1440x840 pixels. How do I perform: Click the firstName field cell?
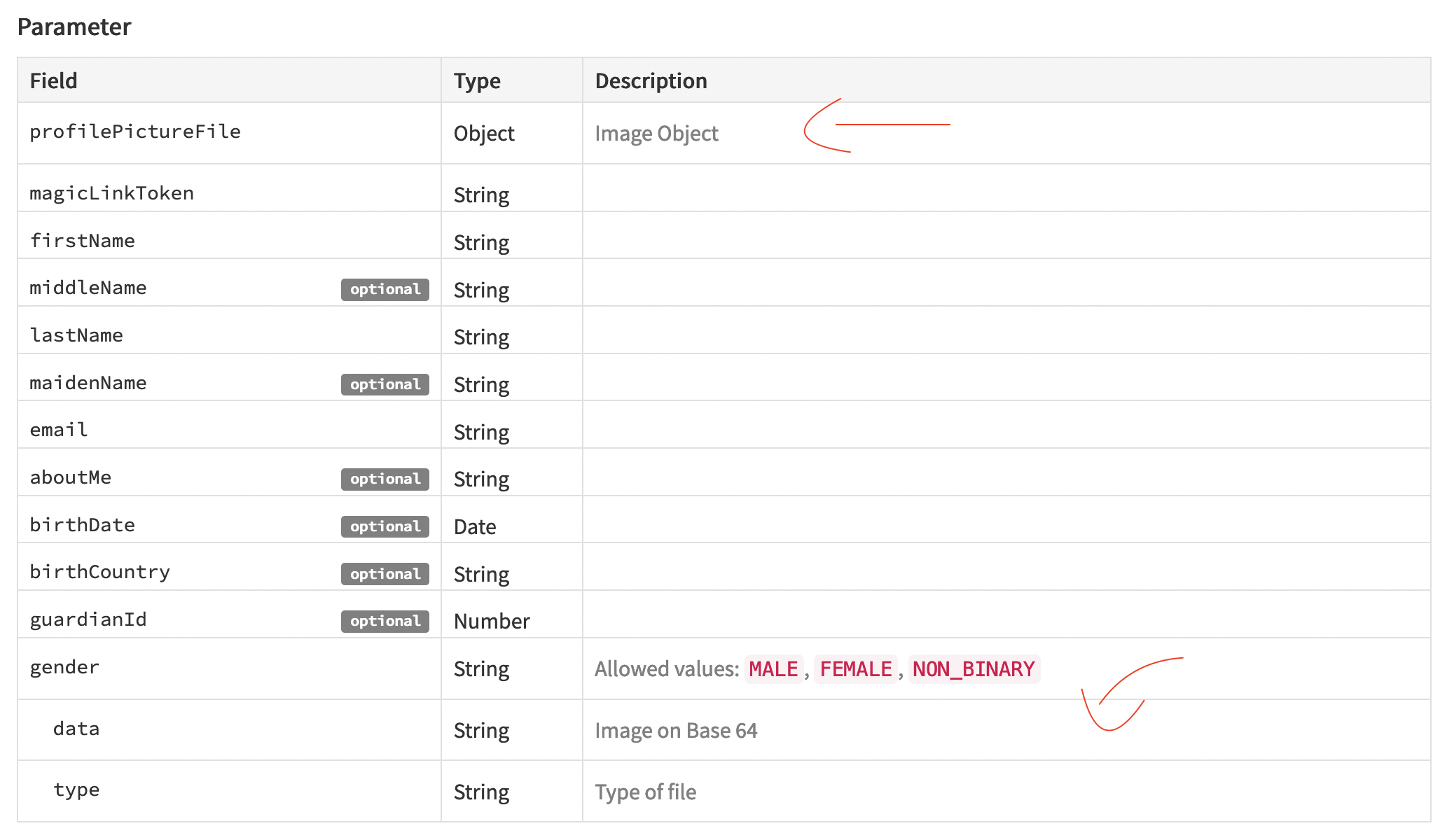[229, 235]
